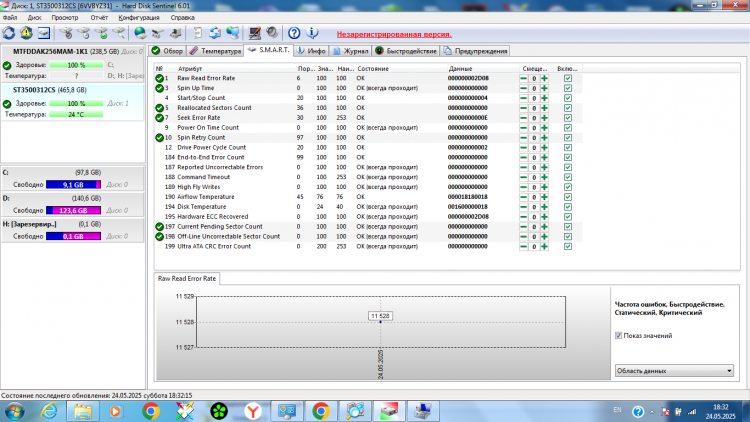
Task: Click the Hard Disk Sentinel taskbar icon
Action: click(389, 411)
